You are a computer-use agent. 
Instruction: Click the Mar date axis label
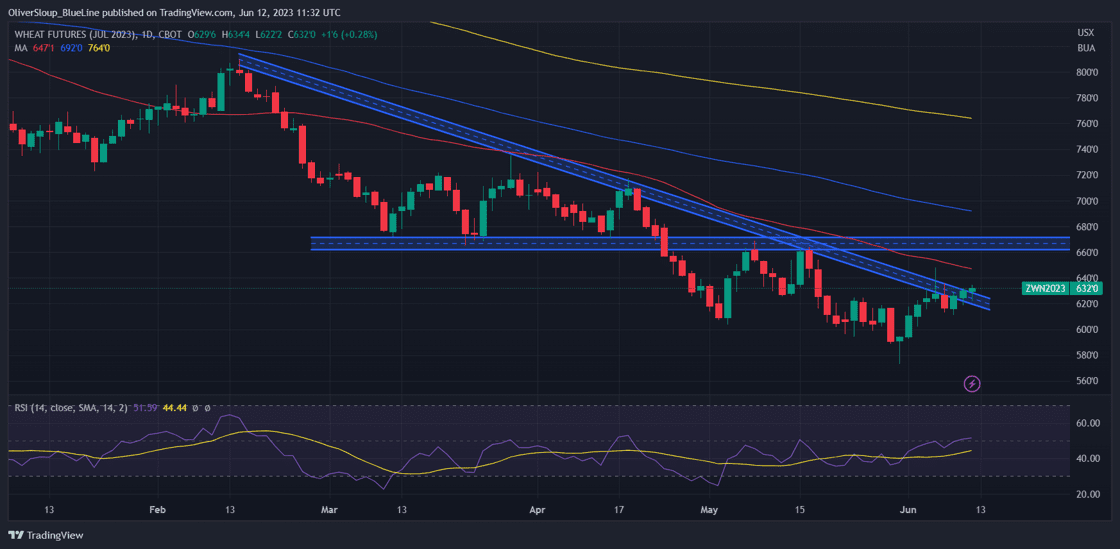click(328, 510)
